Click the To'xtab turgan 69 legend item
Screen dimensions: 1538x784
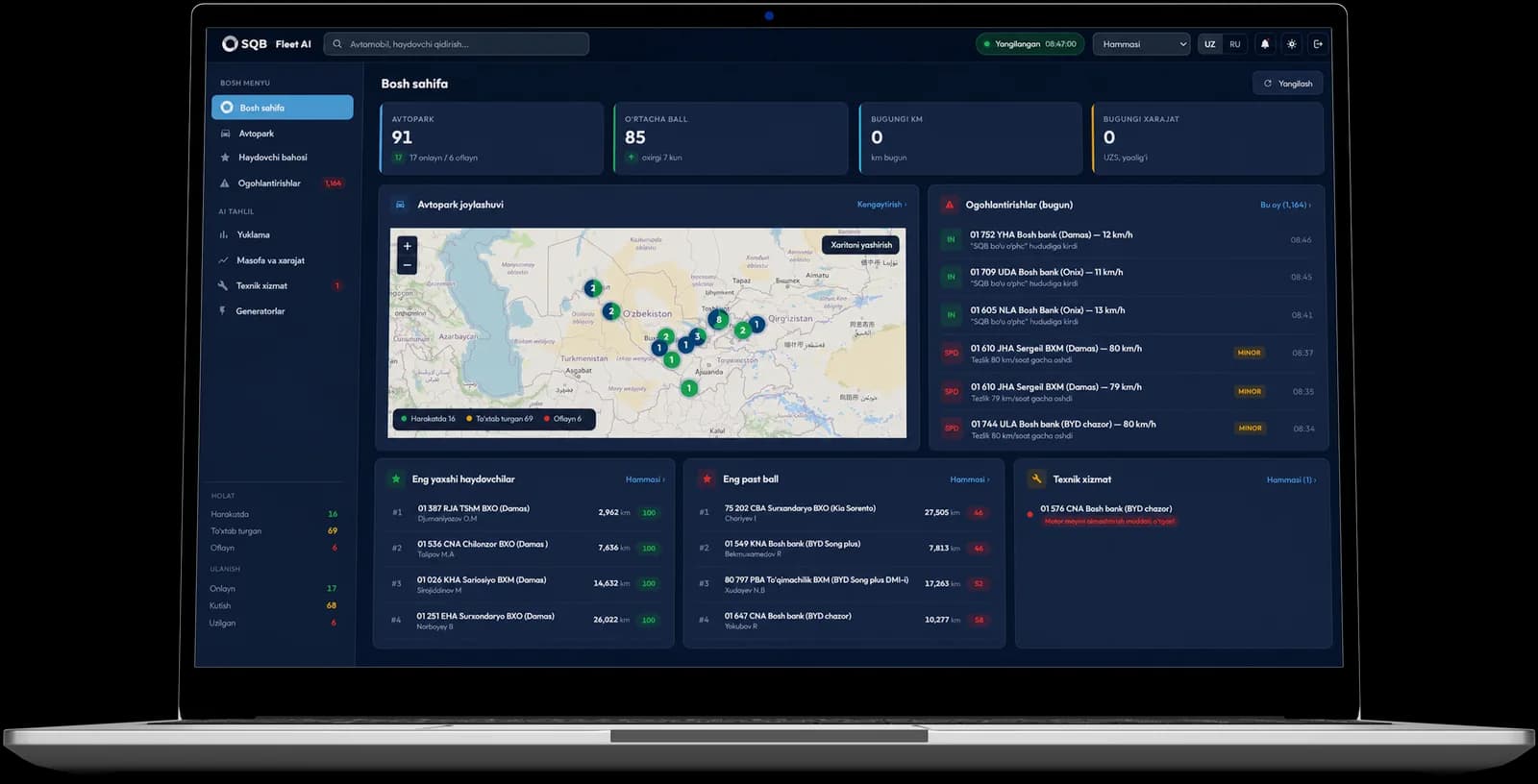point(500,419)
